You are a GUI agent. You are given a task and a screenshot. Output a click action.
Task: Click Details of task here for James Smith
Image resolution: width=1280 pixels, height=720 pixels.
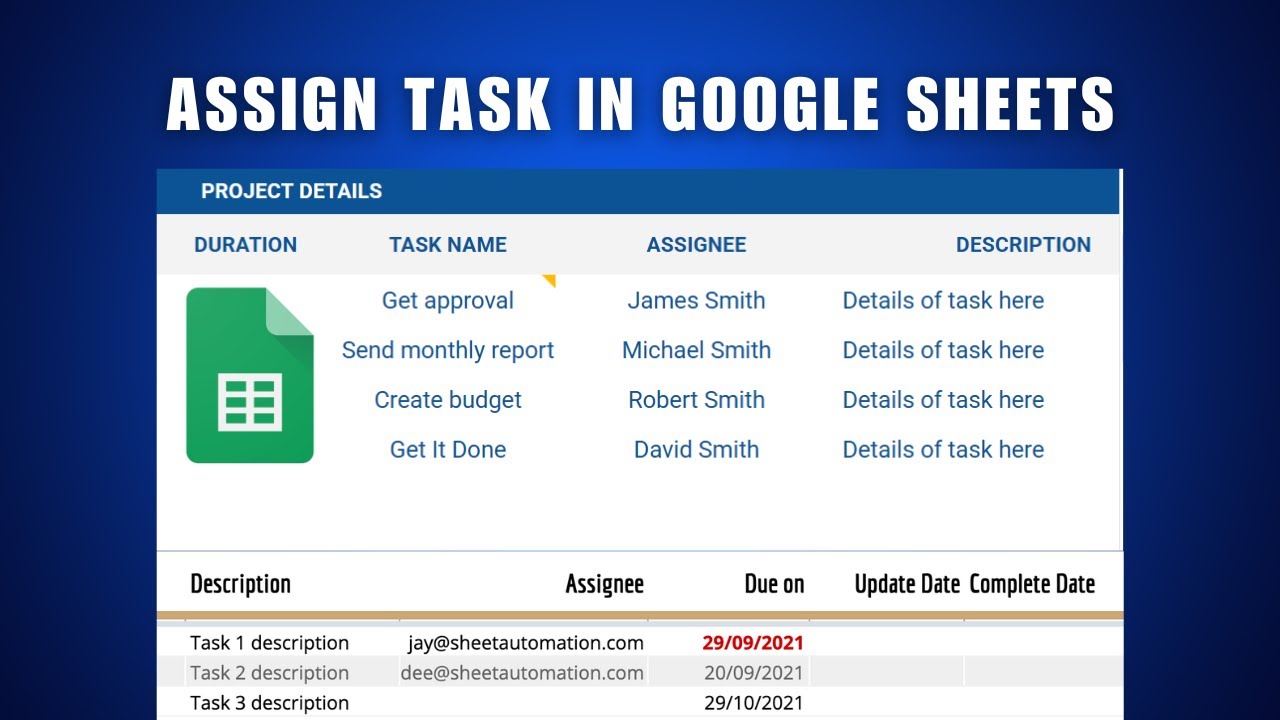(943, 301)
